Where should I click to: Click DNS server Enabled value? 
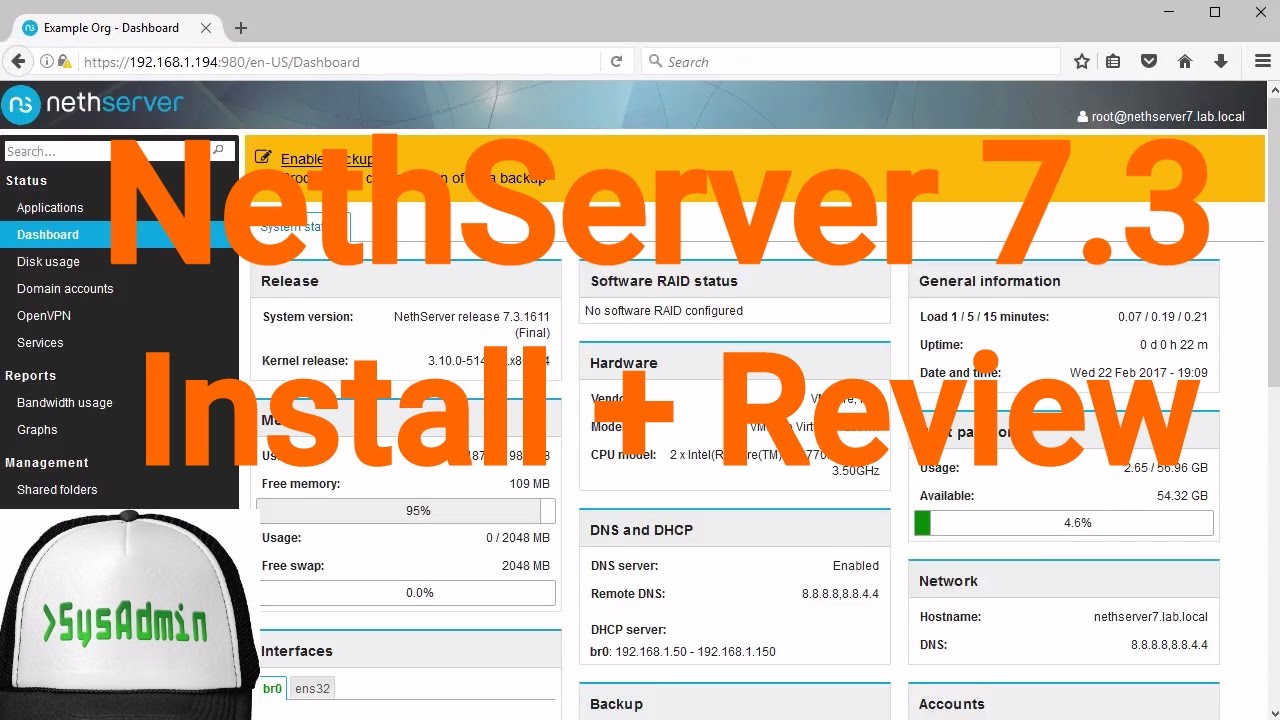point(856,566)
